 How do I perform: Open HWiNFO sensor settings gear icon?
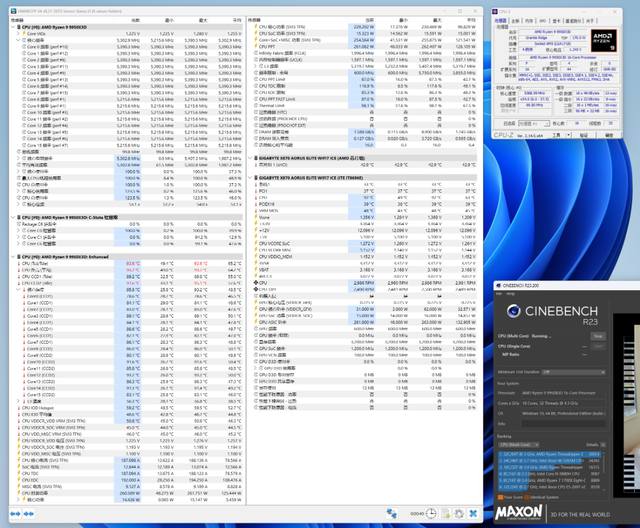point(459,514)
